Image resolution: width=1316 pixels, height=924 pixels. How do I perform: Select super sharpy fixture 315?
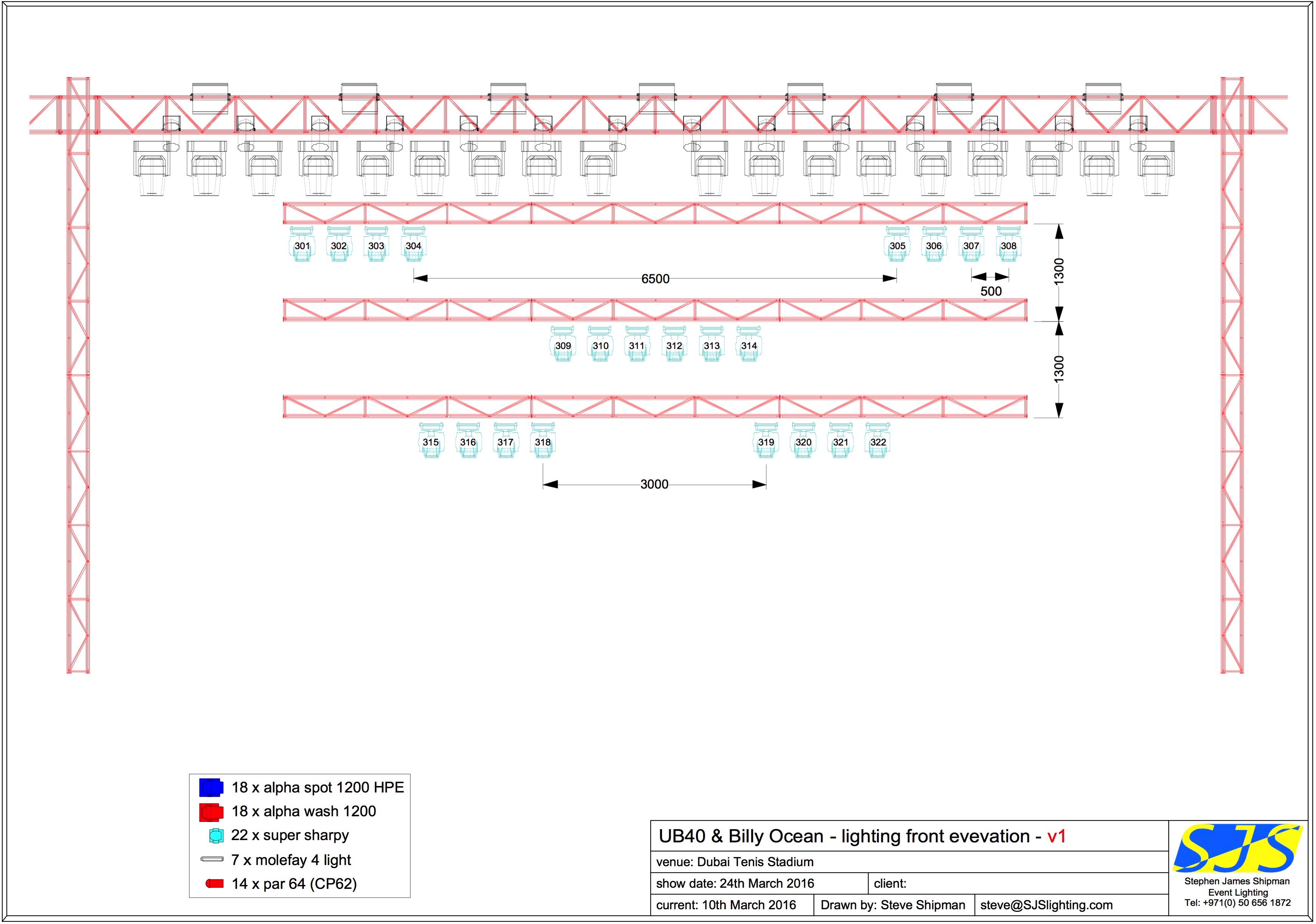coord(431,441)
